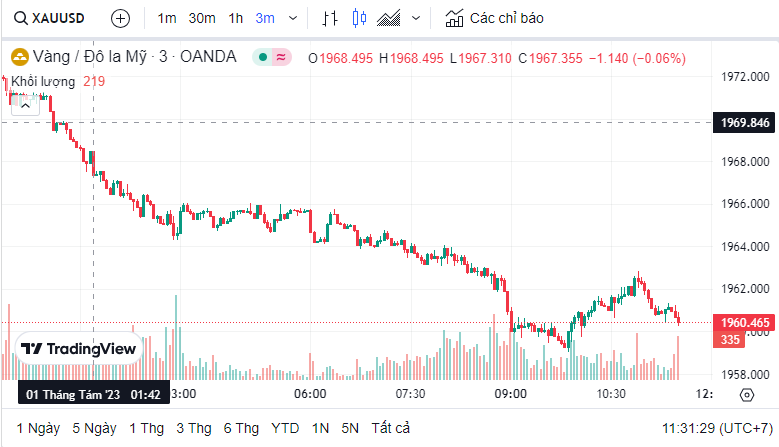
Task: Open XAUUSD symbol search
Action: 52,18
